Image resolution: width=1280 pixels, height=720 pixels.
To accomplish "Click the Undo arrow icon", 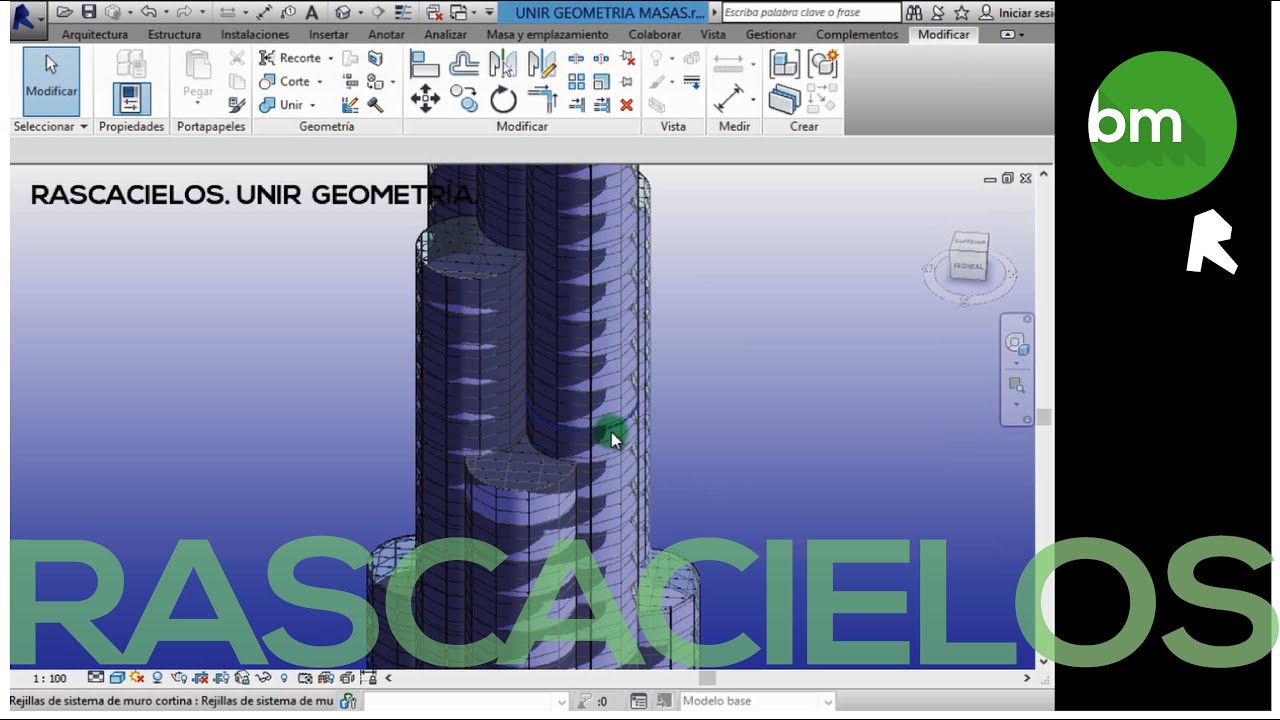I will [148, 12].
